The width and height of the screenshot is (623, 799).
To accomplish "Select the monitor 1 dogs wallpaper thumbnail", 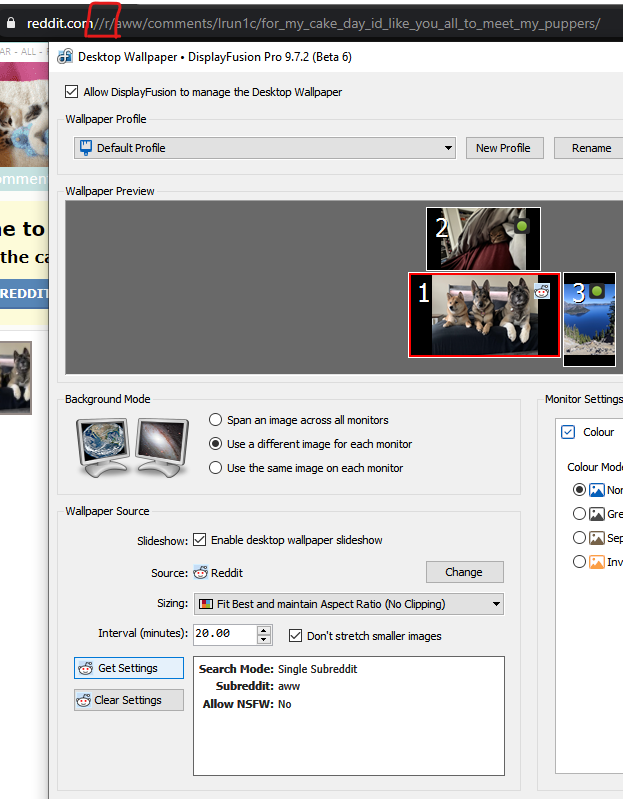I will [484, 315].
